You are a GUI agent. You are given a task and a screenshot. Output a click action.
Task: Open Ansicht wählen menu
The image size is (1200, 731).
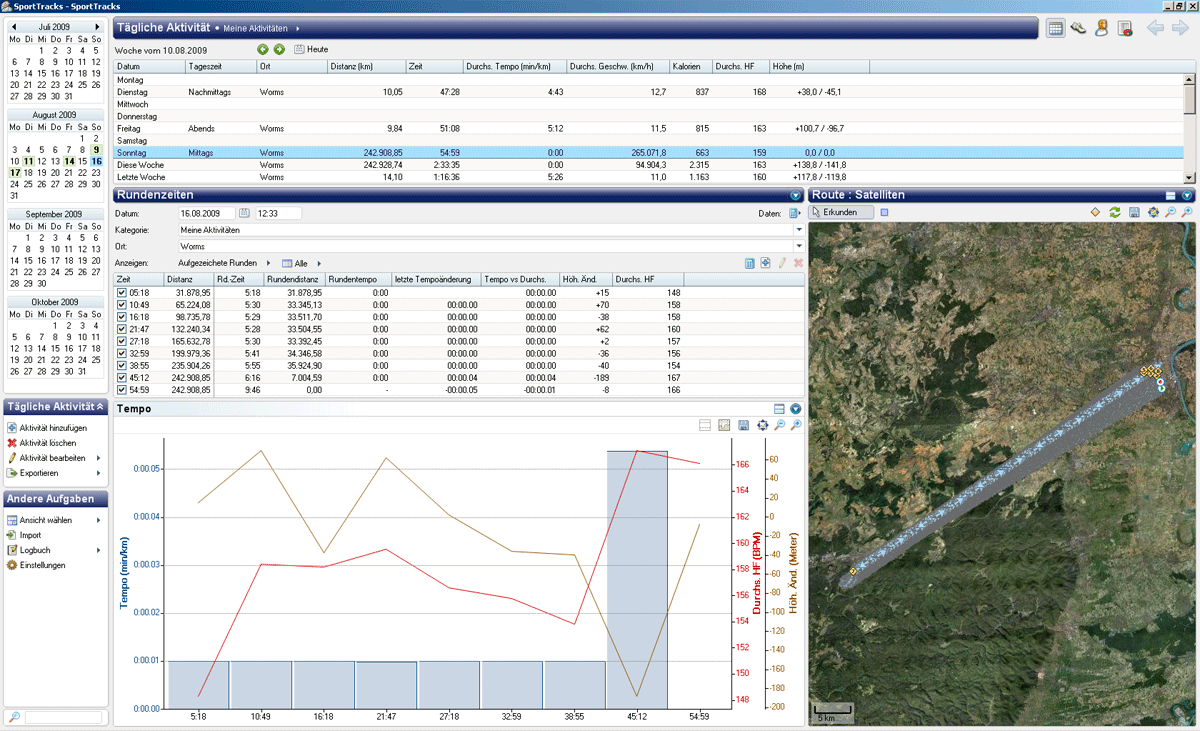pos(45,520)
